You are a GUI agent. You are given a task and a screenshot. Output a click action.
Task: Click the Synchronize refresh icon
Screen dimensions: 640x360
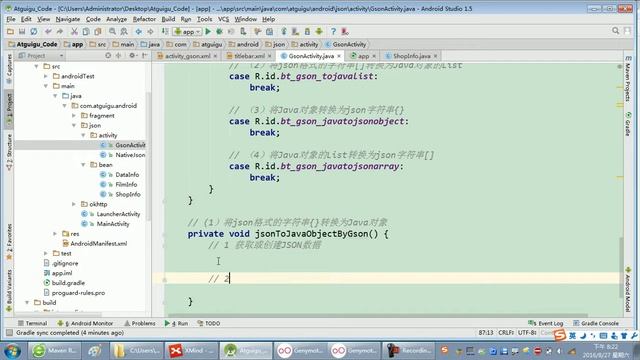(34, 31)
